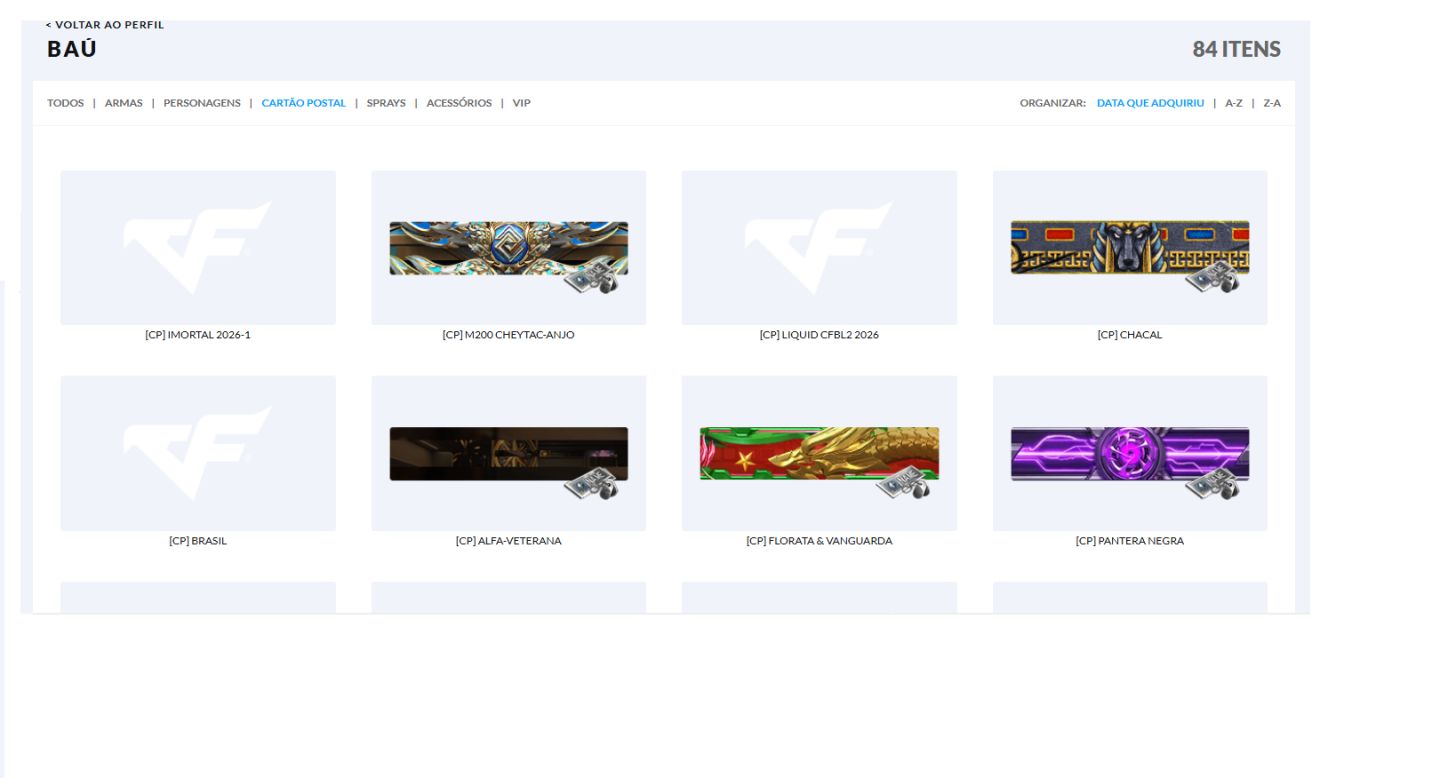1440x778 pixels.
Task: Open the placeholder card for Imortal 2026-1
Action: click(198, 247)
